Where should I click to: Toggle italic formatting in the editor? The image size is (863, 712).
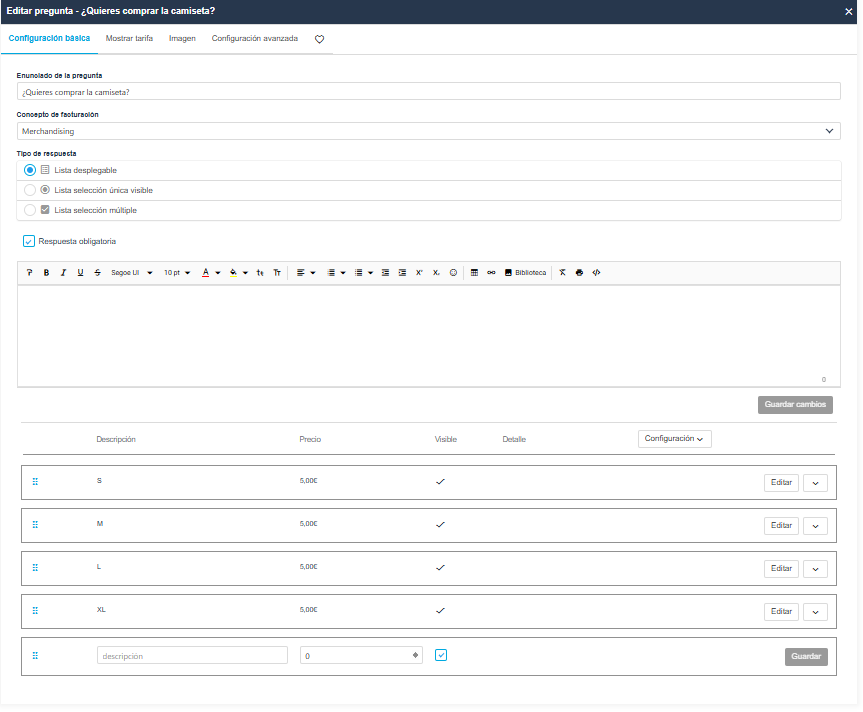point(63,273)
